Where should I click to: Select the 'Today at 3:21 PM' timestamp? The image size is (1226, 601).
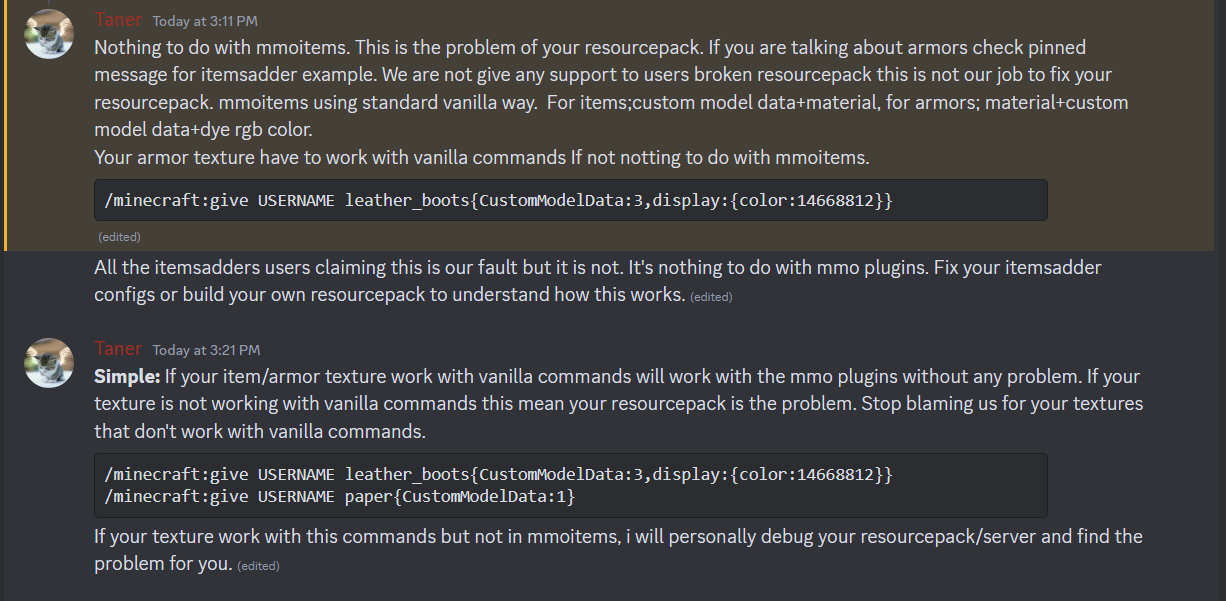pyautogui.click(x=206, y=350)
